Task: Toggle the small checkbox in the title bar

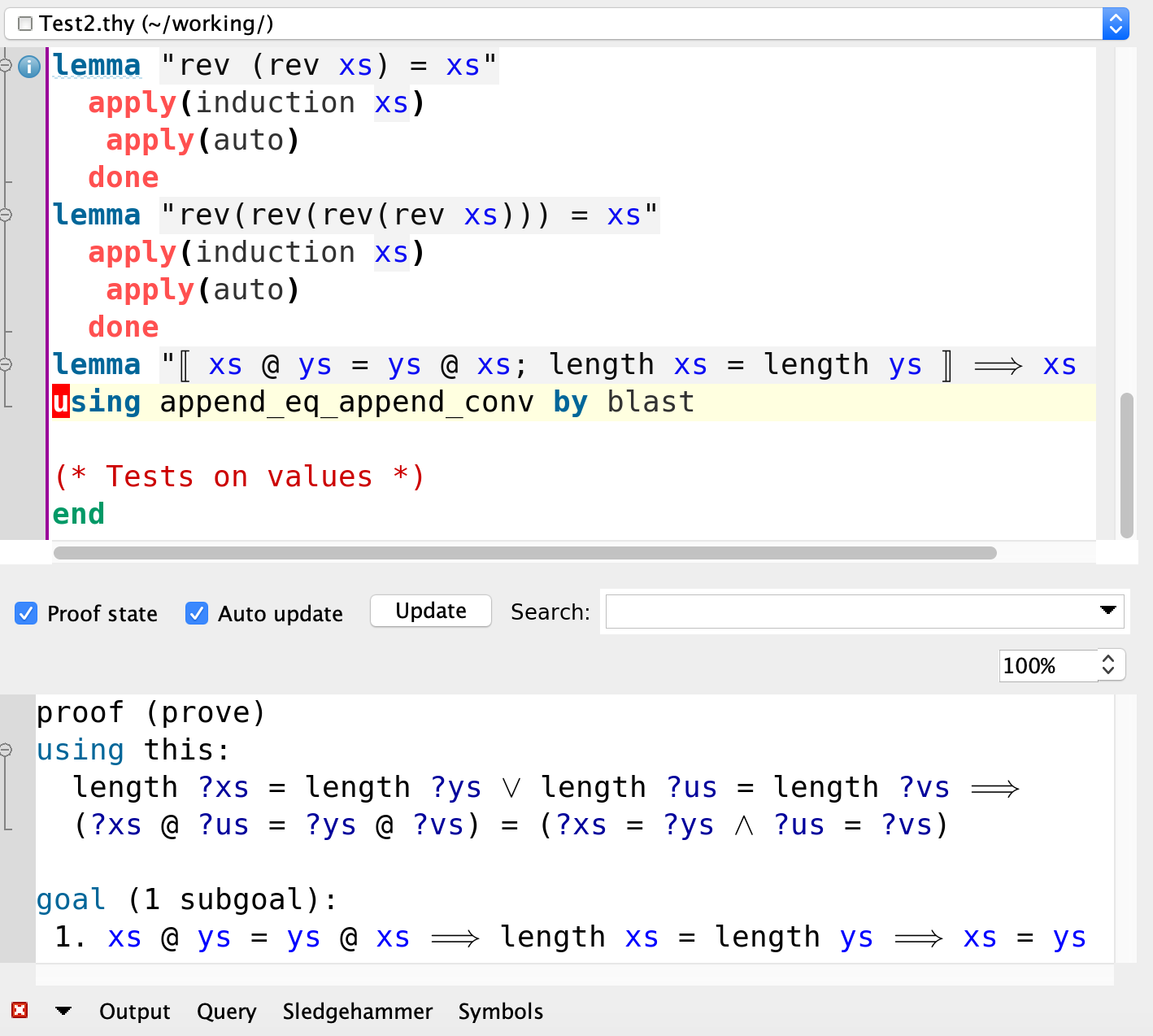Action: (x=24, y=24)
